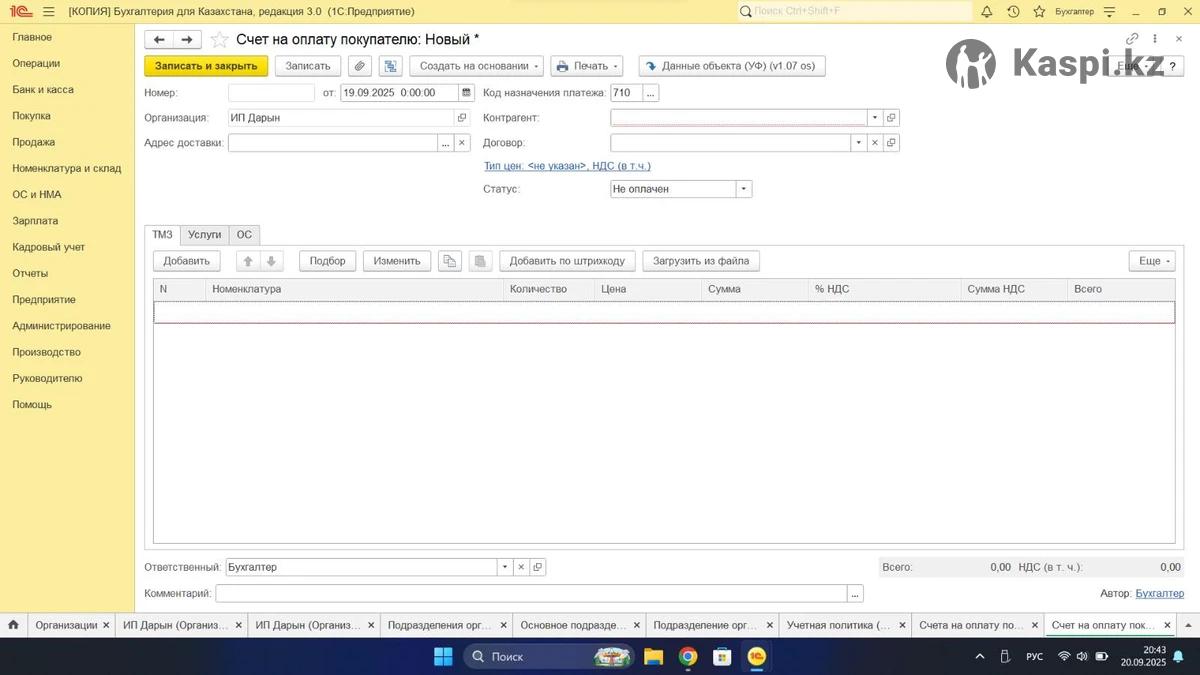Click the Записать и закрыть button
This screenshot has width=1200, height=675.
pos(206,66)
